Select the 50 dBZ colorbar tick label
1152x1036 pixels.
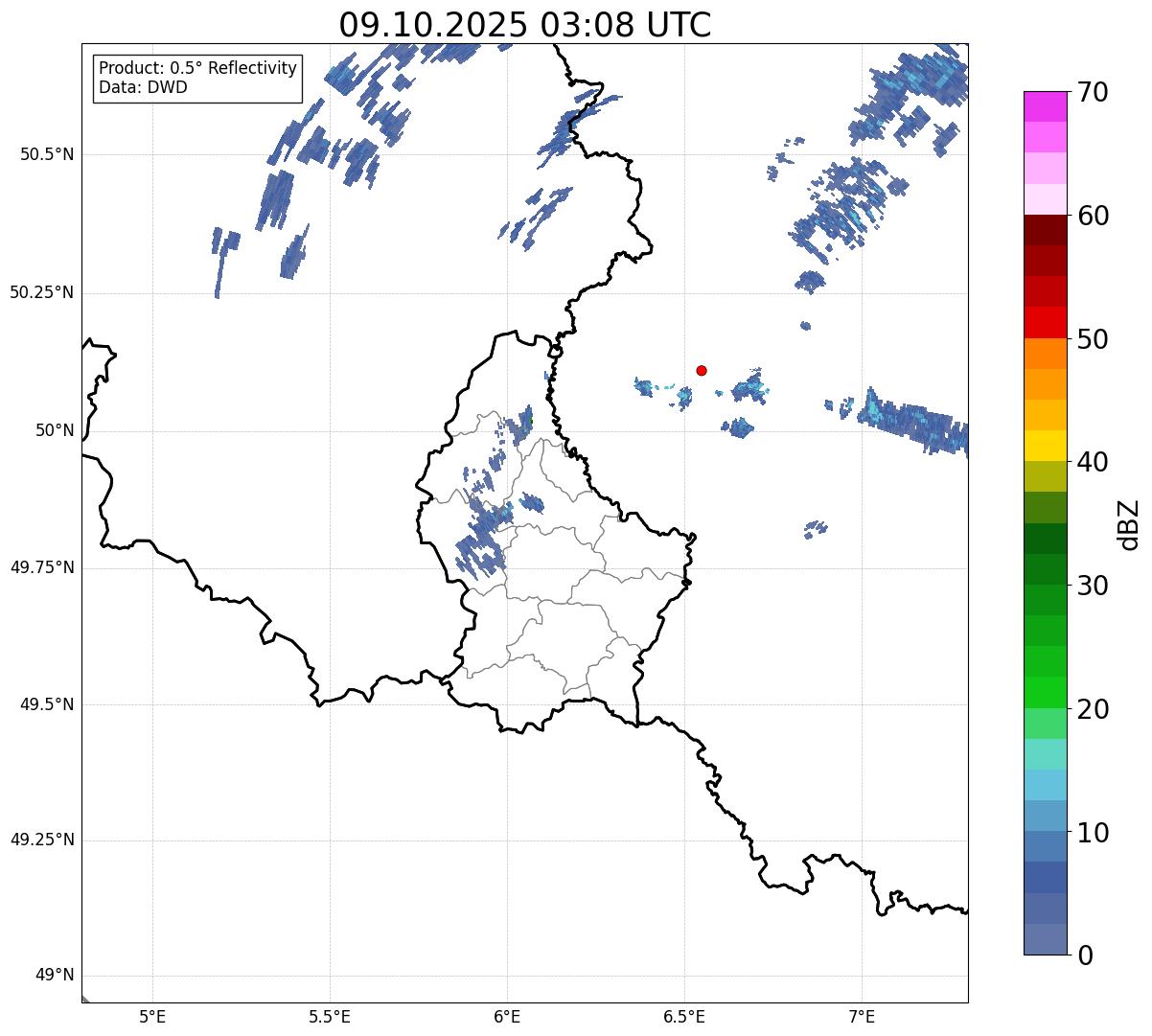tap(1093, 339)
